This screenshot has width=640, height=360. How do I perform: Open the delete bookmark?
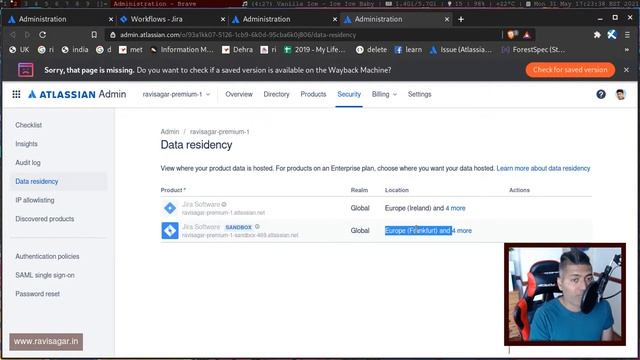point(371,49)
